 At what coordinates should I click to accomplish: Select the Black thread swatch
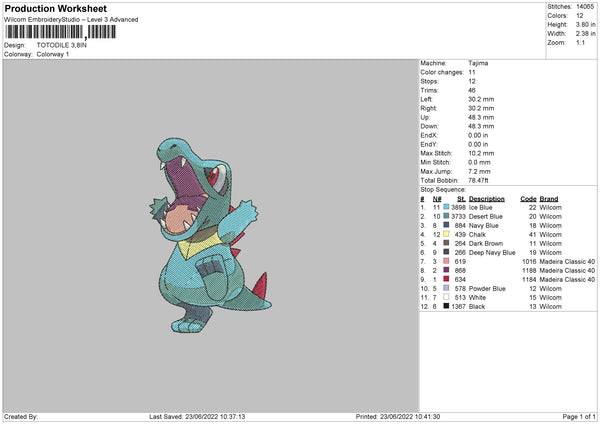point(446,306)
